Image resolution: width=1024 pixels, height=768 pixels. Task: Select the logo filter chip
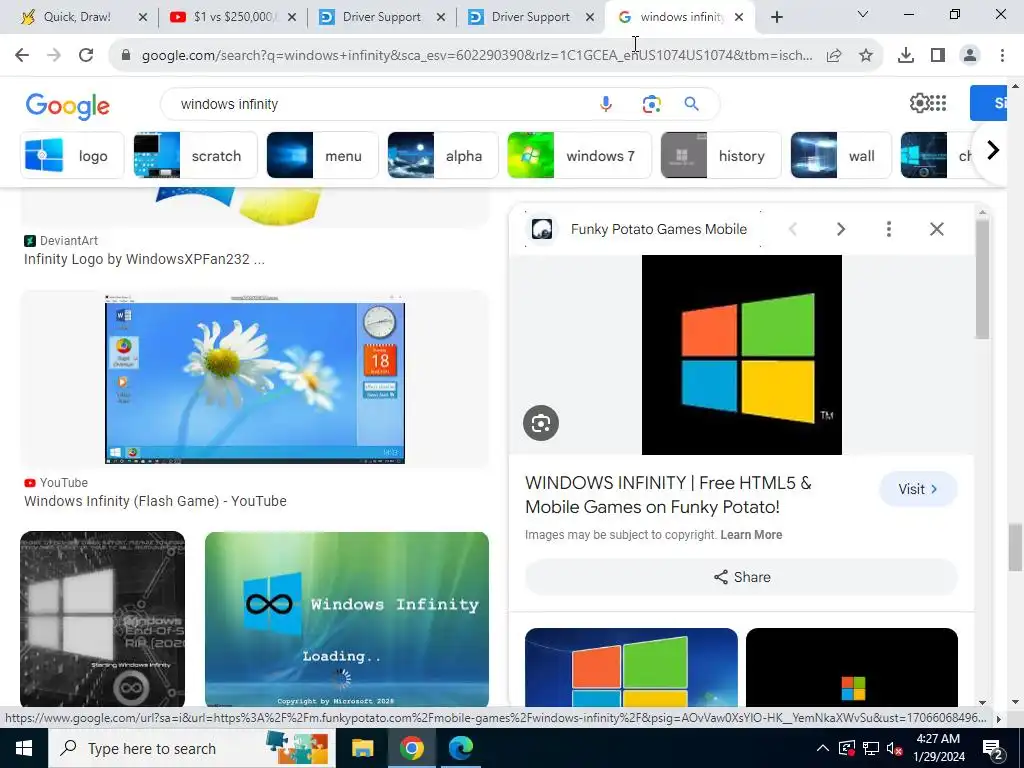pyautogui.click(x=72, y=155)
